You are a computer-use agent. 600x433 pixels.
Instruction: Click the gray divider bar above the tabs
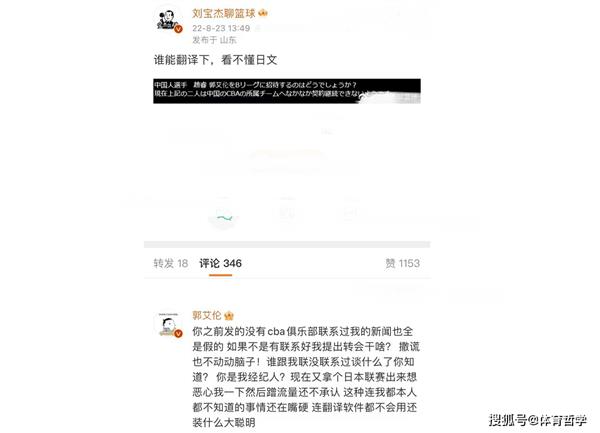pyautogui.click(x=287, y=244)
